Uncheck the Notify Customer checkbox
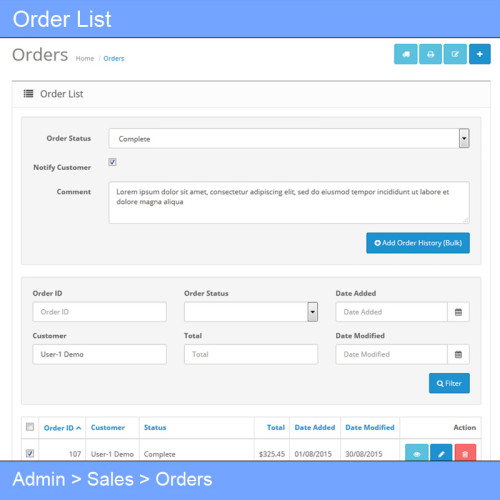500x500 pixels. [x=112, y=162]
